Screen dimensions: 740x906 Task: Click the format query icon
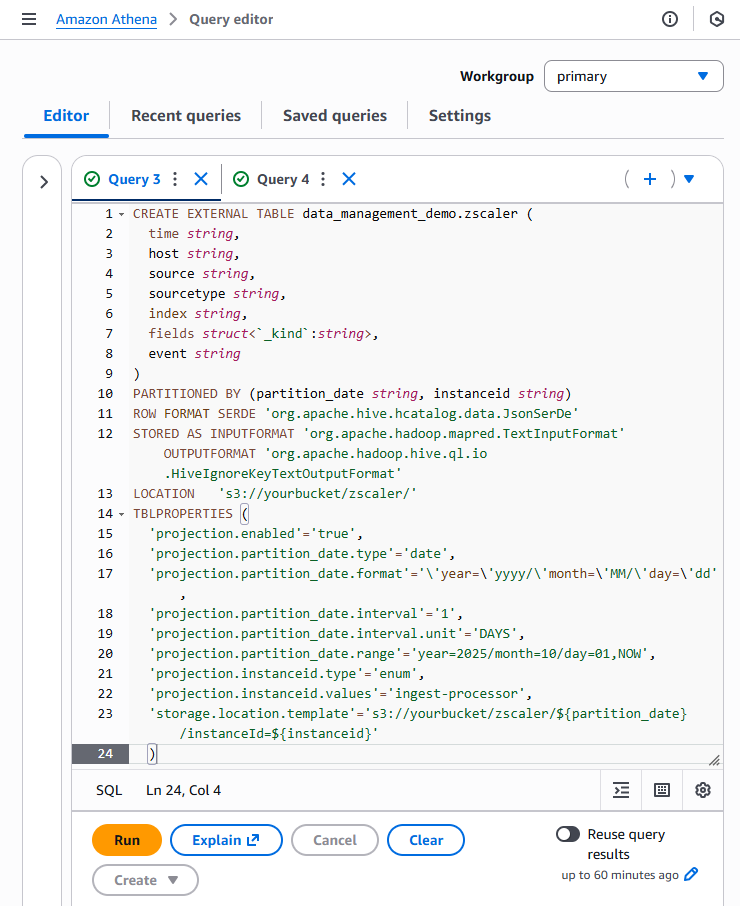[621, 790]
